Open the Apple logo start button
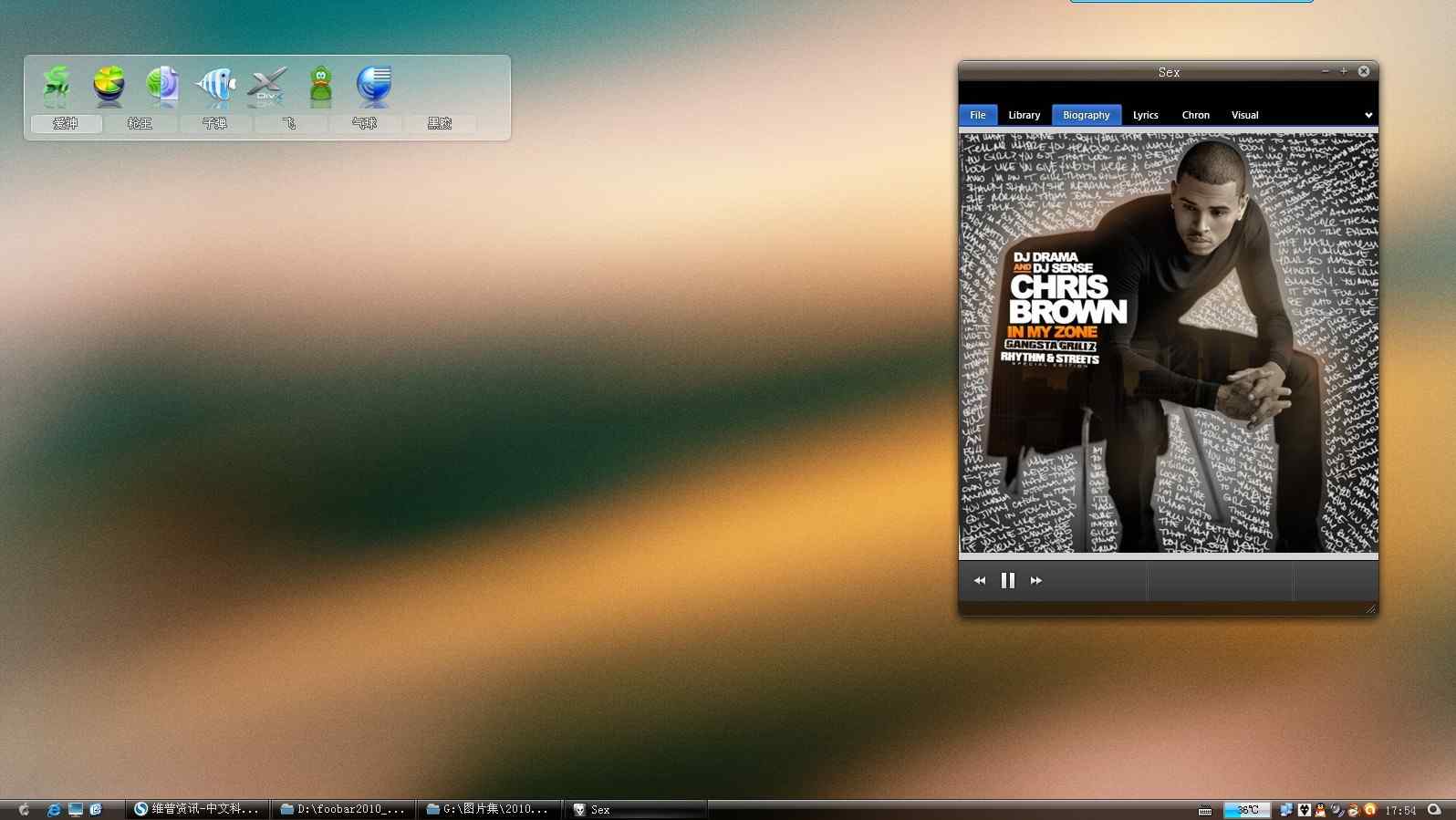 click(x=24, y=809)
